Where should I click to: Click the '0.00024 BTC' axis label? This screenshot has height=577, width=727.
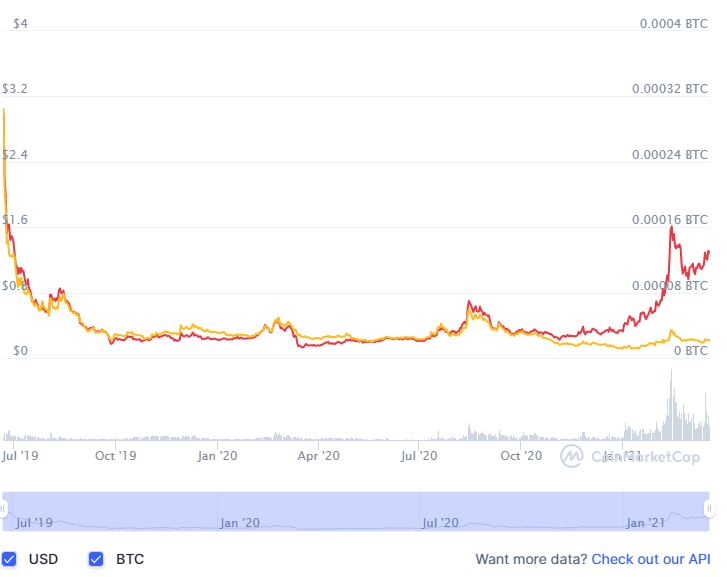[x=670, y=154]
